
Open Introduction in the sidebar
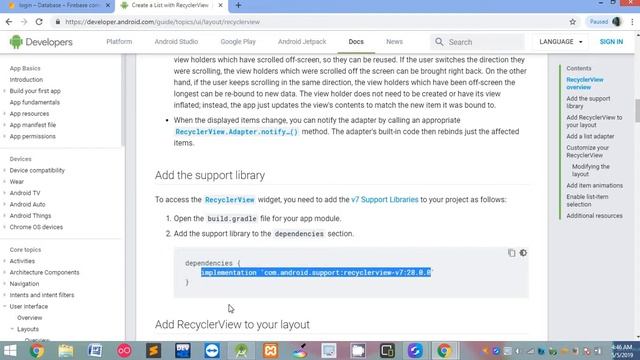(x=26, y=80)
